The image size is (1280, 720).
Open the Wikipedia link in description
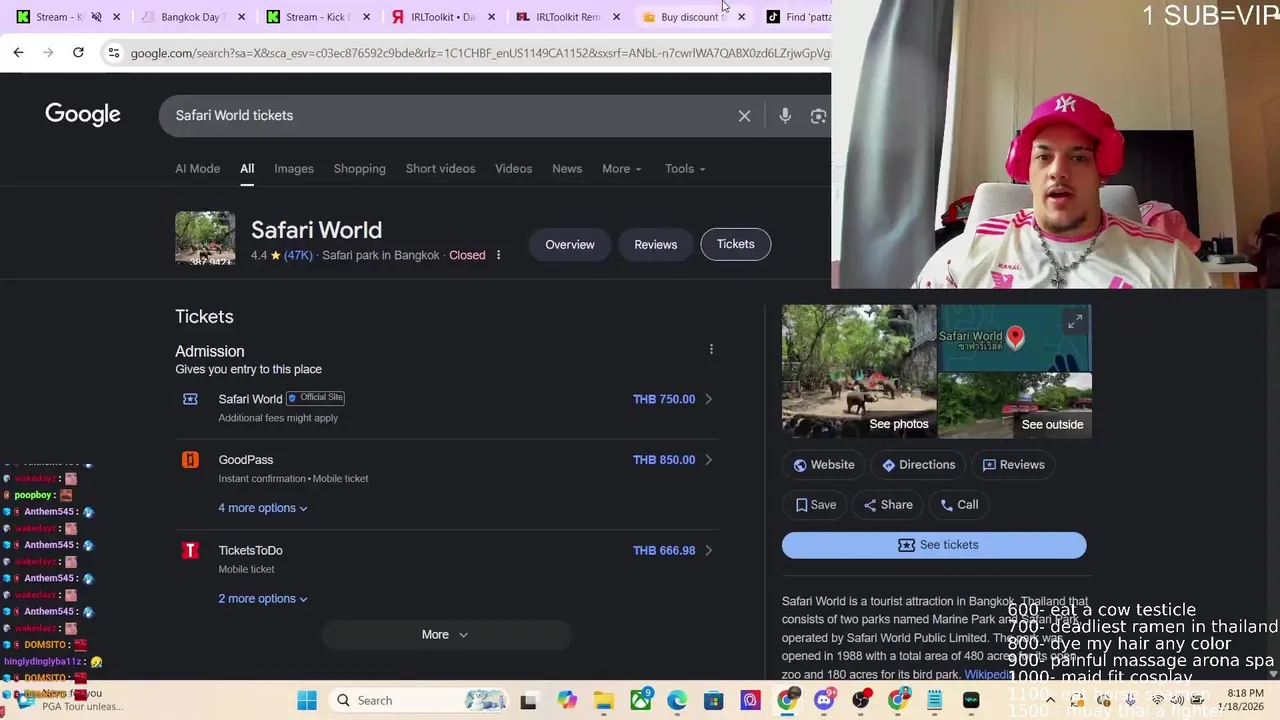pos(988,675)
